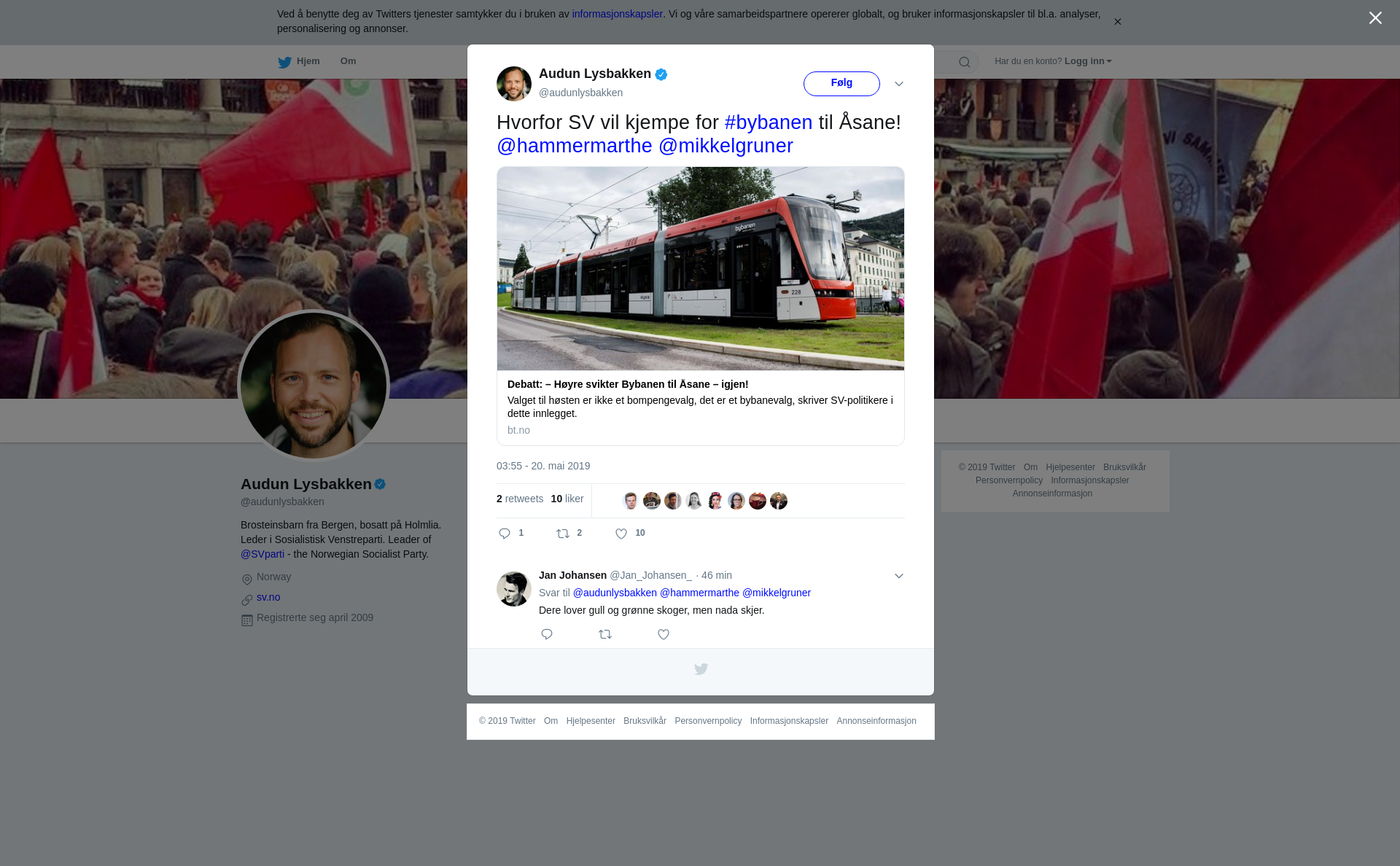Expand options chevron on Jan Johansen's reply
This screenshot has height=866, width=1400.
tap(899, 576)
